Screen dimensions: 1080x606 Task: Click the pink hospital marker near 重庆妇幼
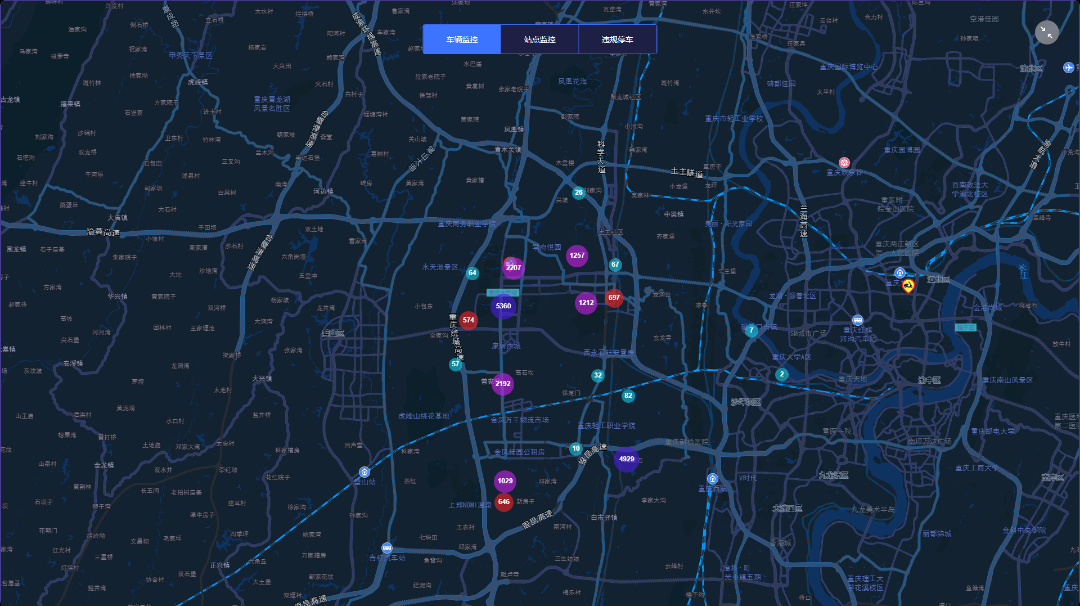(x=844, y=162)
